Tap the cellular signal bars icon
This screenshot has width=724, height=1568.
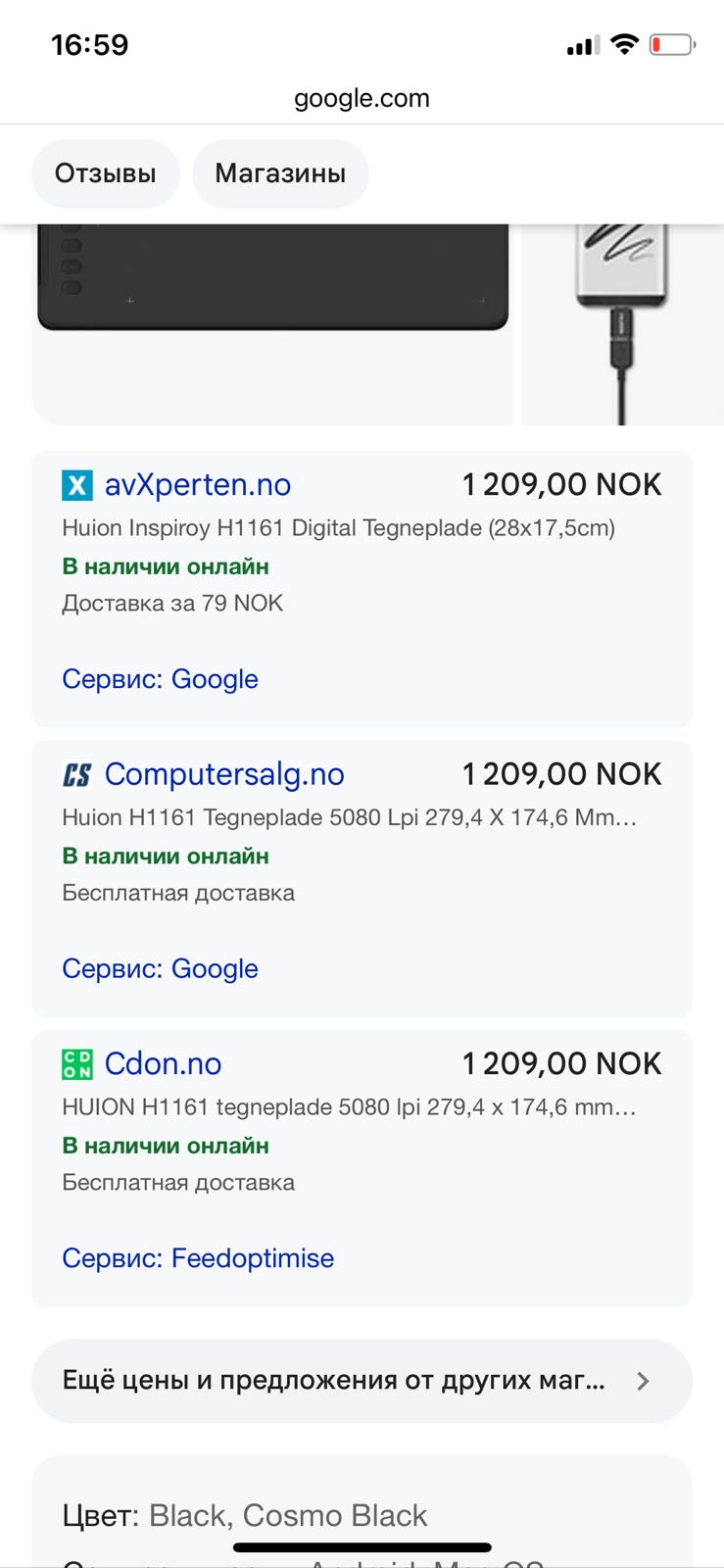(583, 45)
